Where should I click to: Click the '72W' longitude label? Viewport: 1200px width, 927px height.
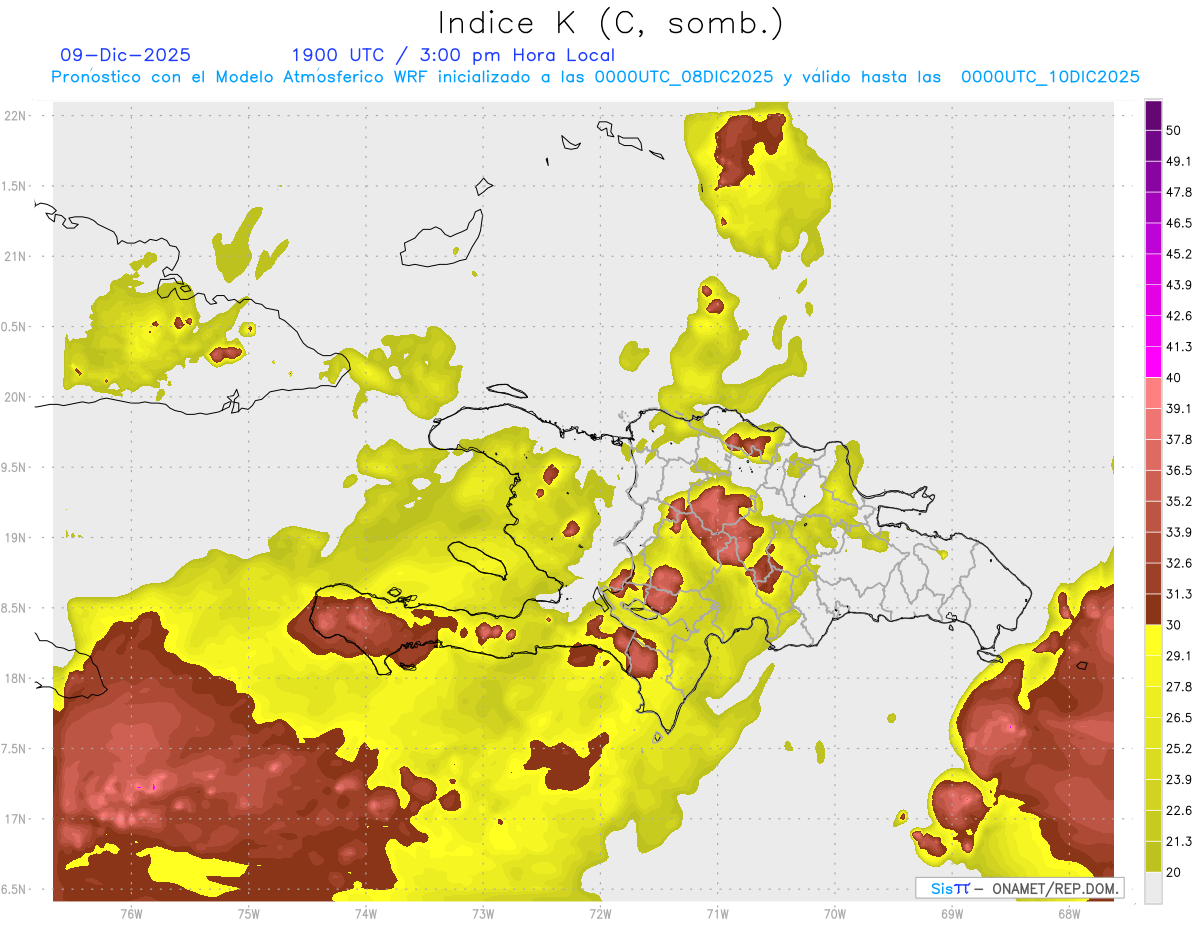pos(600,913)
